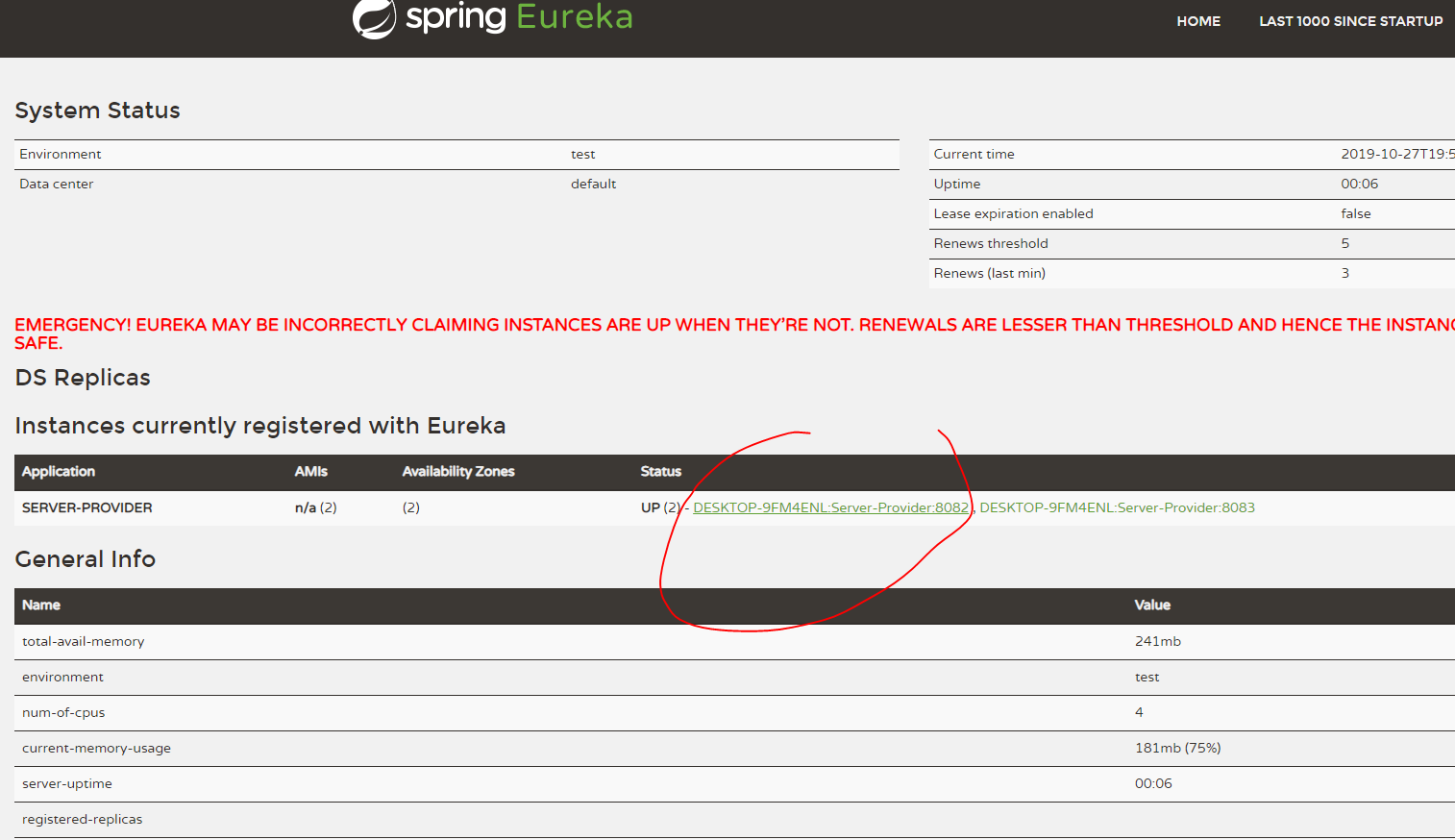The image size is (1455, 840).
Task: Select the General Info heading
Action: tap(86, 558)
